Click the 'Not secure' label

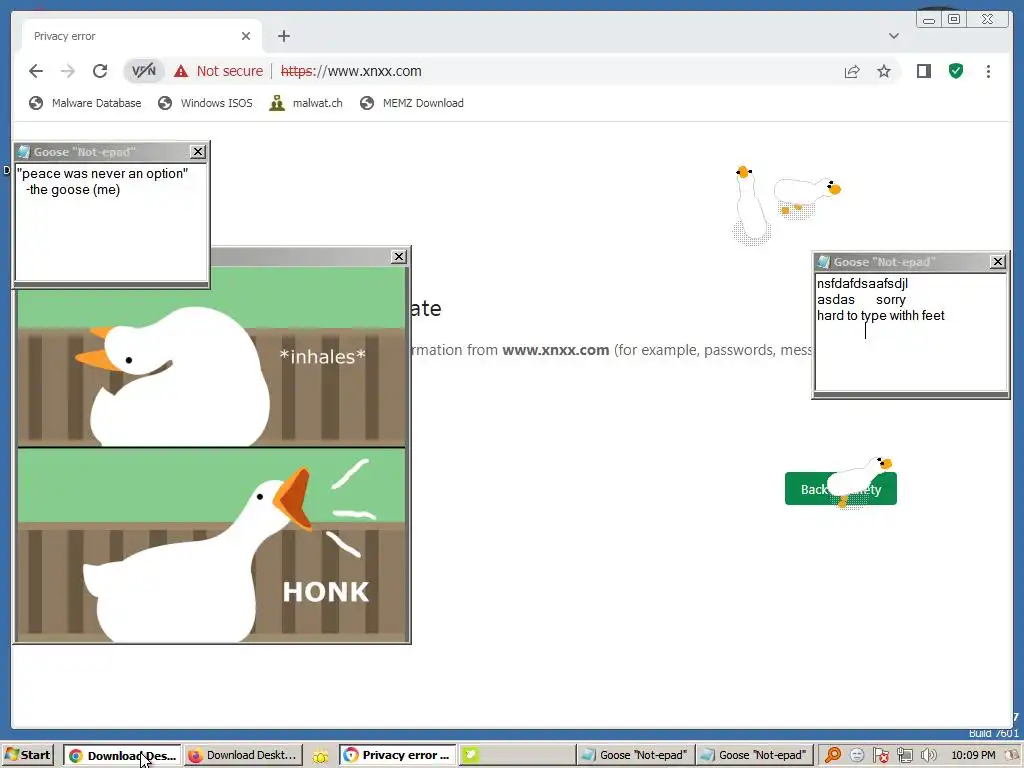click(230, 71)
